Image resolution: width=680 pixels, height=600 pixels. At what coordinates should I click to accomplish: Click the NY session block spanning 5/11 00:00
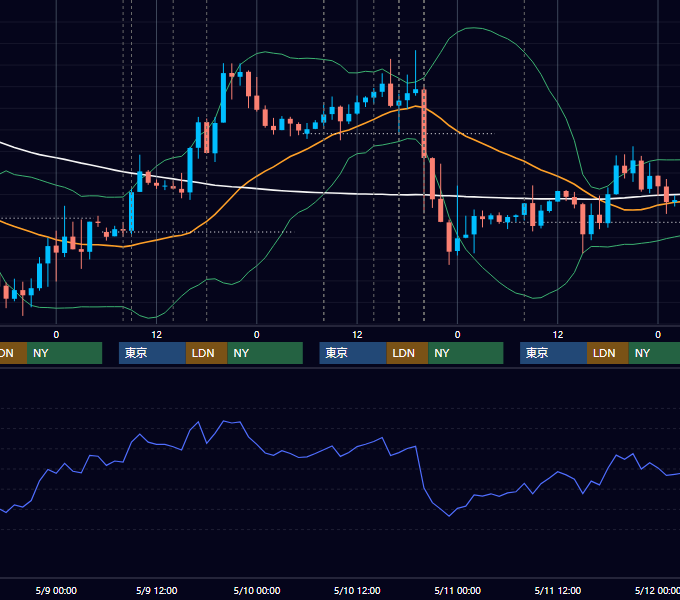466,353
